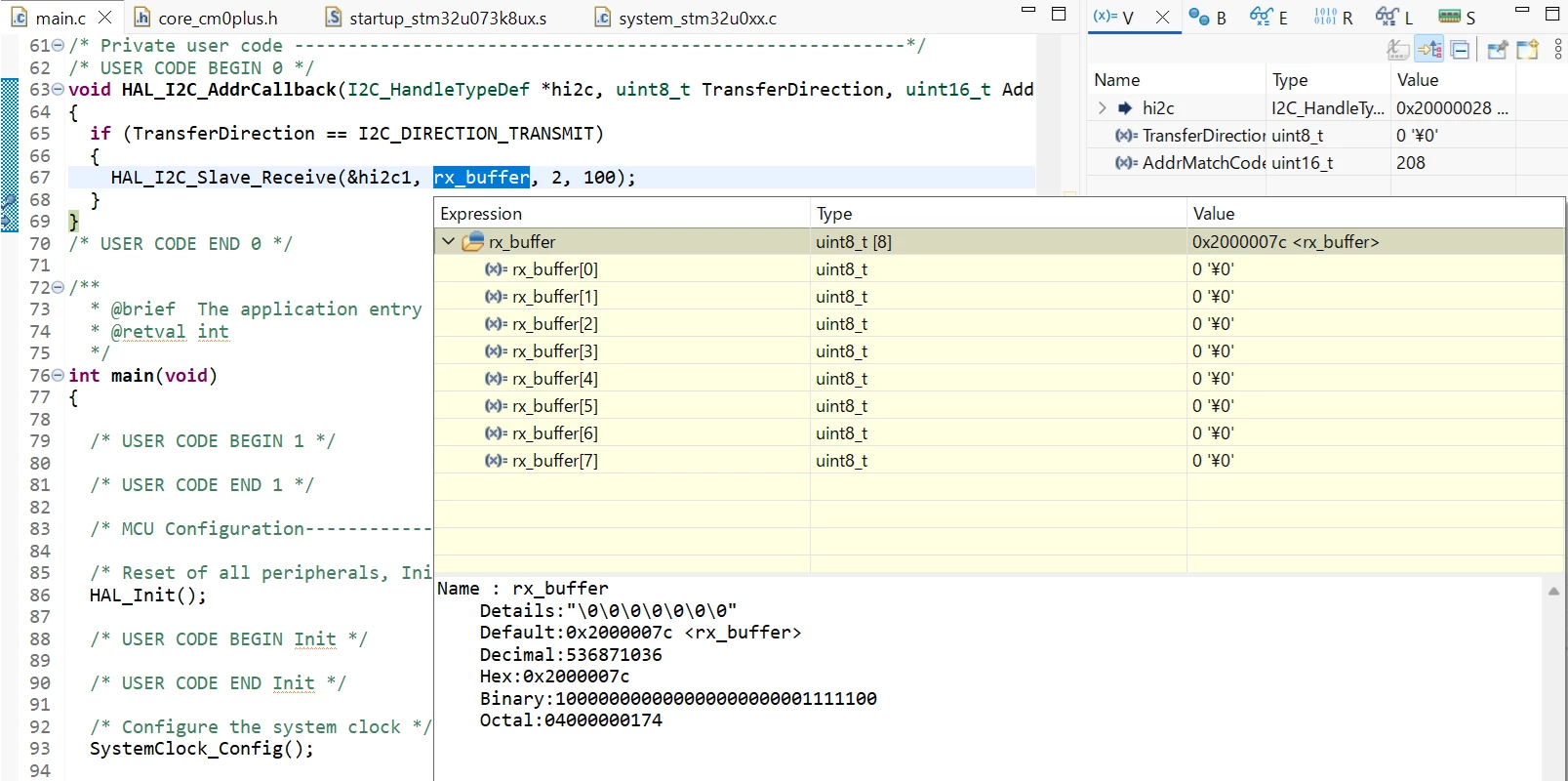Image resolution: width=1568 pixels, height=781 pixels.
Task: Click the Value column header in Variables
Action: pyautogui.click(x=1452, y=80)
